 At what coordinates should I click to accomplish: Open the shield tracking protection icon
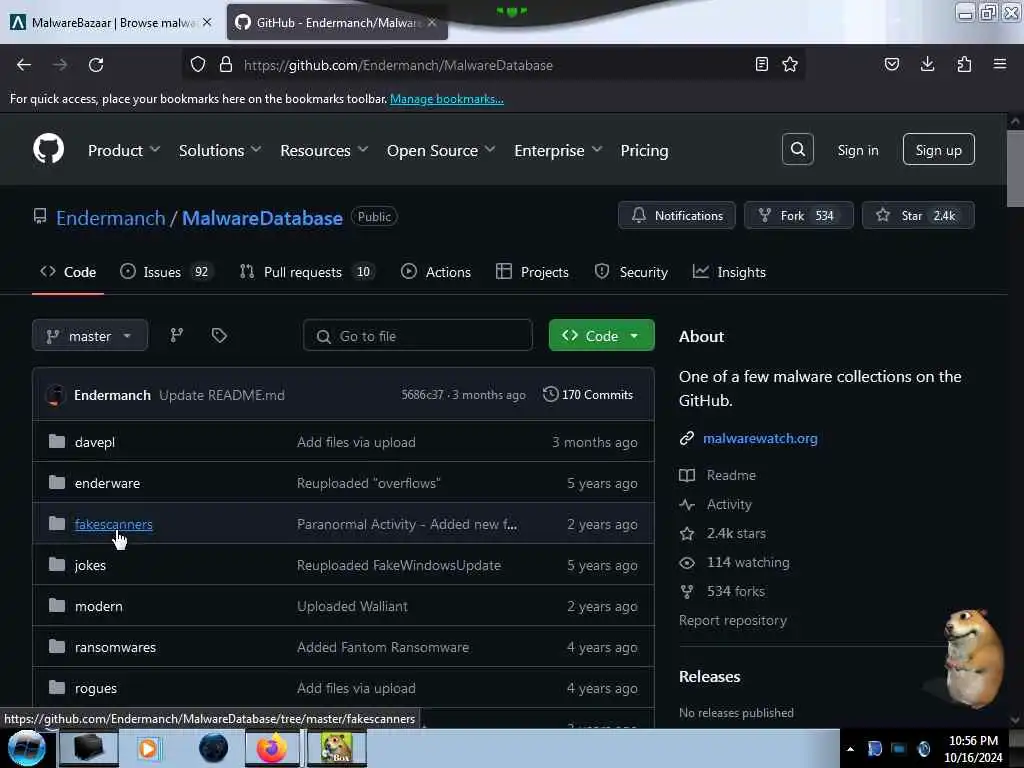198,64
